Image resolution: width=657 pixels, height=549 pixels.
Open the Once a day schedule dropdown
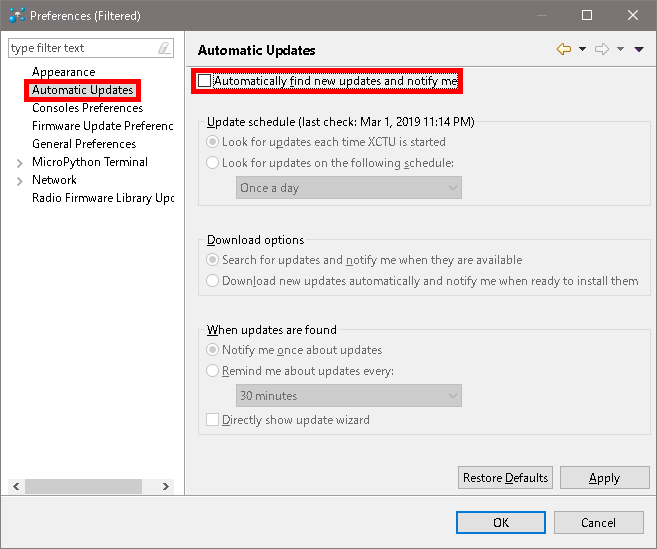tap(349, 188)
